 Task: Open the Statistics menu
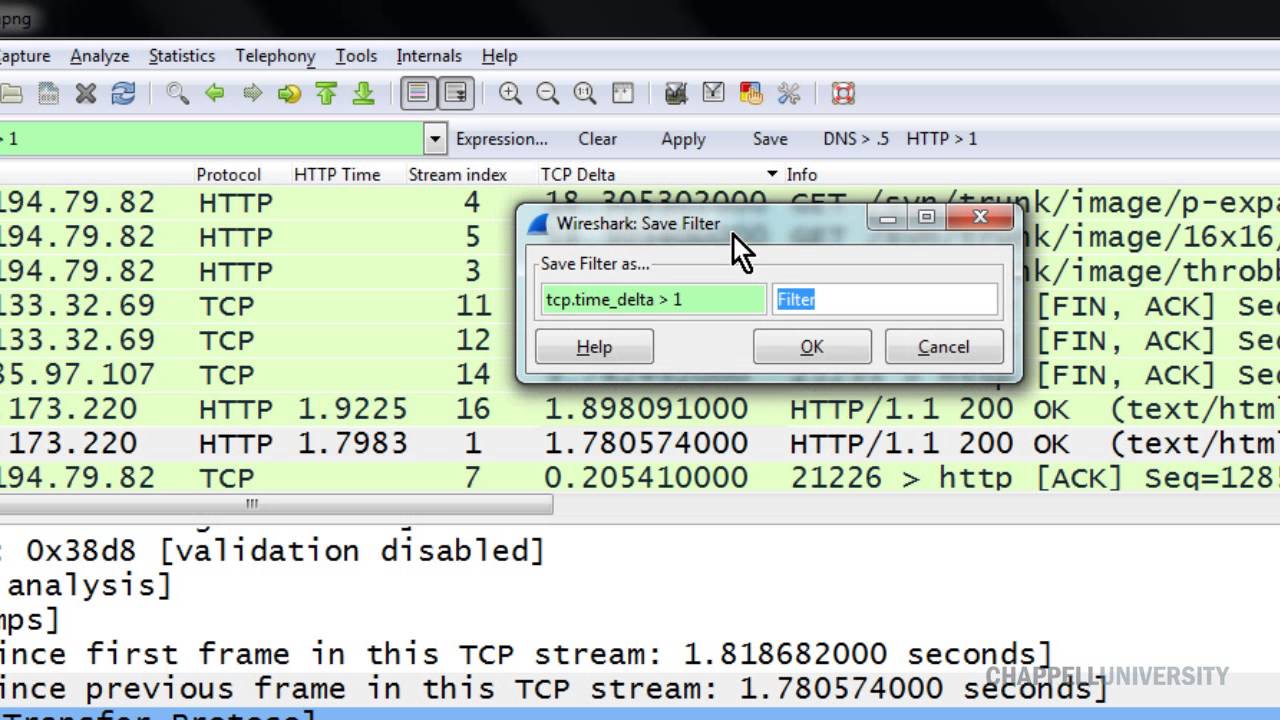pos(182,56)
